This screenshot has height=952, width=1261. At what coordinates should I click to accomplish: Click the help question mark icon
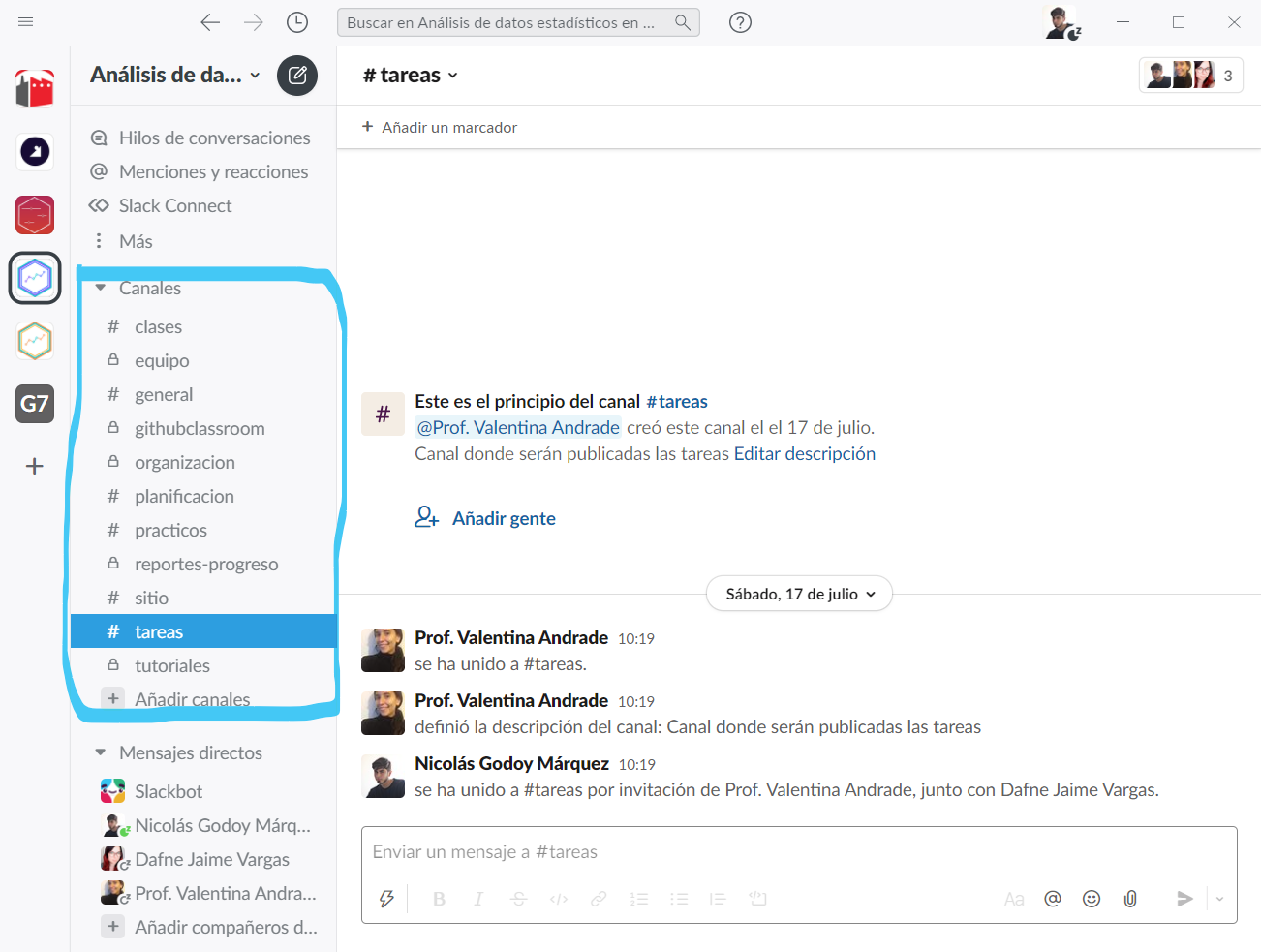tap(741, 22)
